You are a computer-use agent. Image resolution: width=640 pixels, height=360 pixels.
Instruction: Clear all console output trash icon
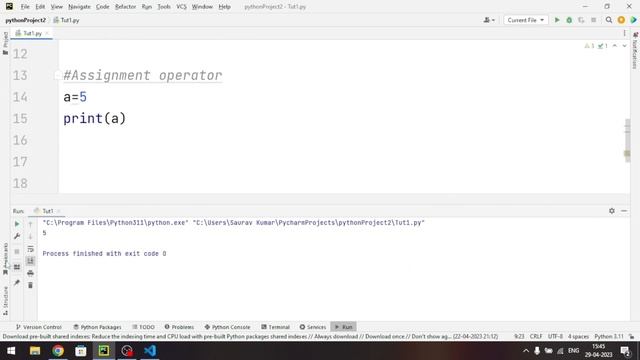click(30, 285)
